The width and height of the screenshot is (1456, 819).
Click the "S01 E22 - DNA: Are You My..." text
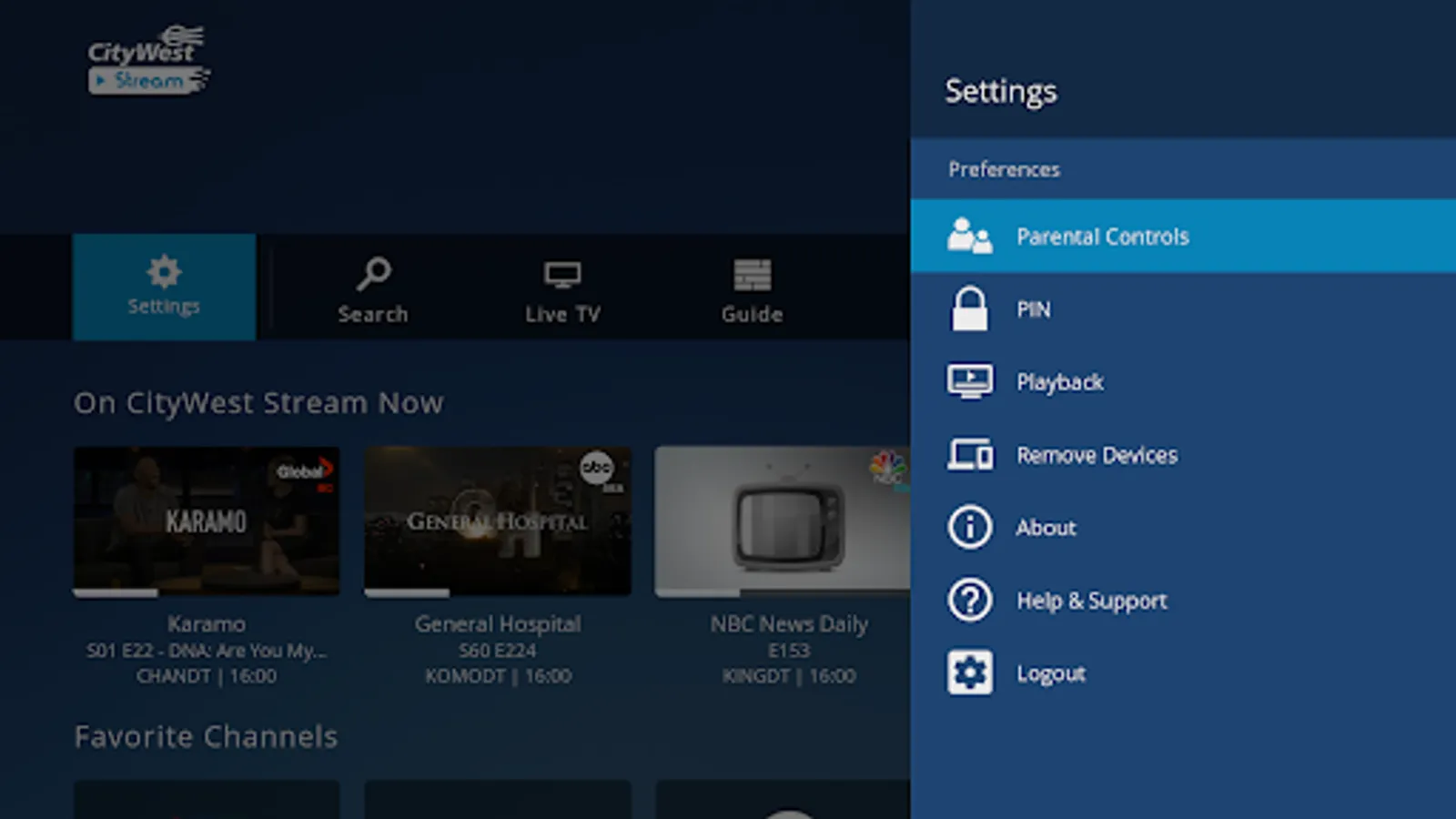pyautogui.click(x=207, y=651)
